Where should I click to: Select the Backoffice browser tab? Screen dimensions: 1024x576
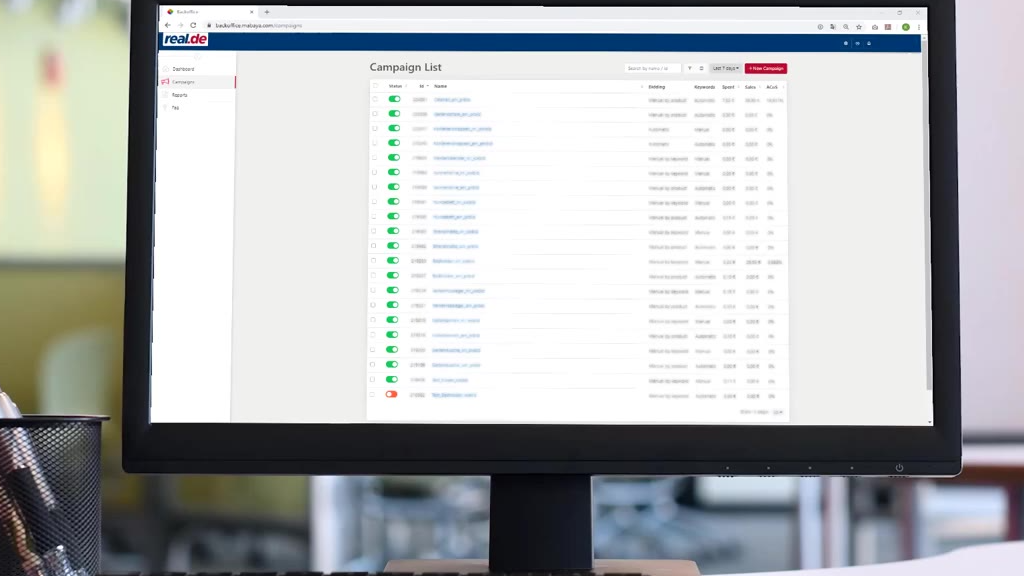pos(209,12)
